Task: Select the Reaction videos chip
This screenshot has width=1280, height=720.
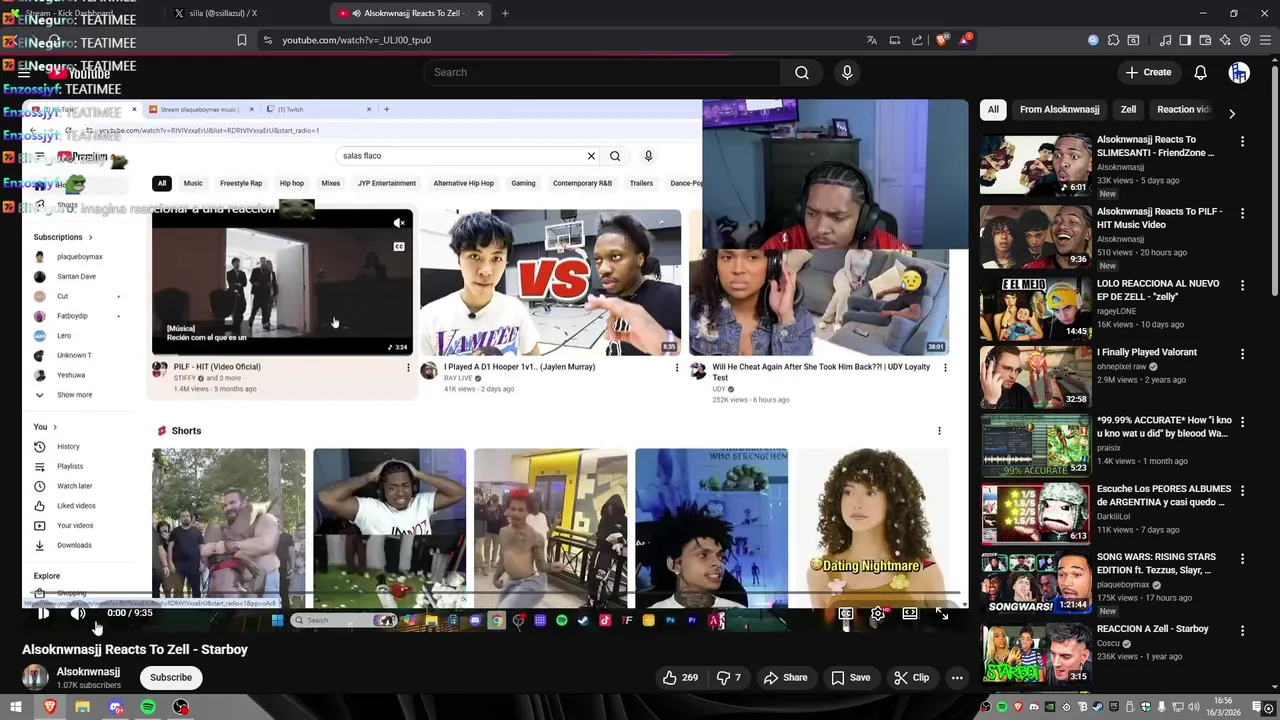Action: click(1183, 110)
